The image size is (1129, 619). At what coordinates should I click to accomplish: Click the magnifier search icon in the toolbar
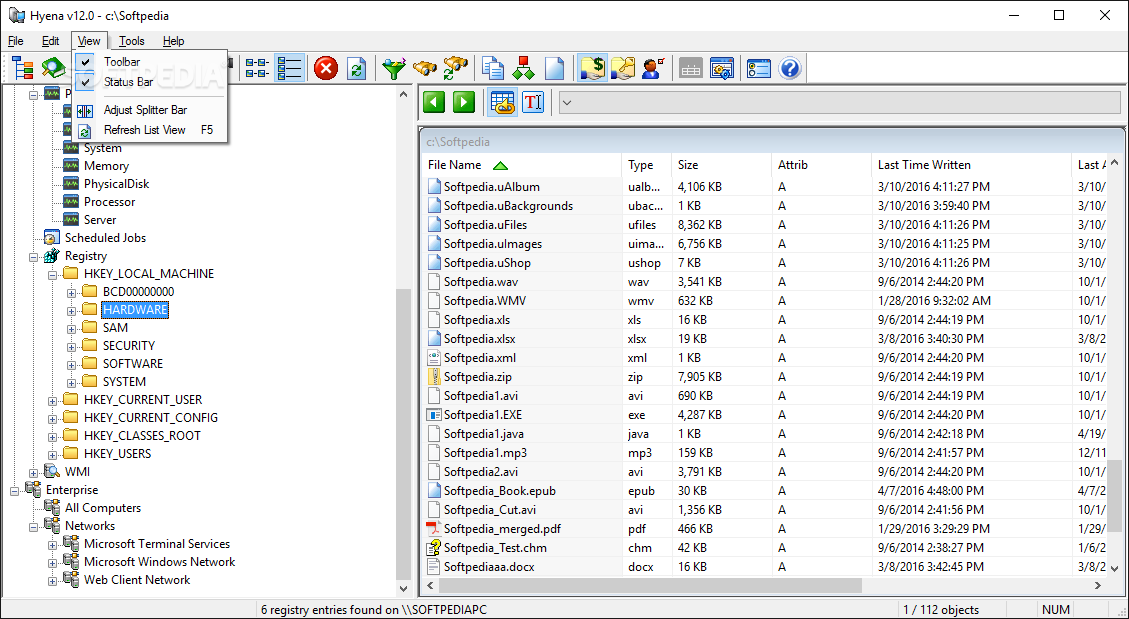(53, 68)
